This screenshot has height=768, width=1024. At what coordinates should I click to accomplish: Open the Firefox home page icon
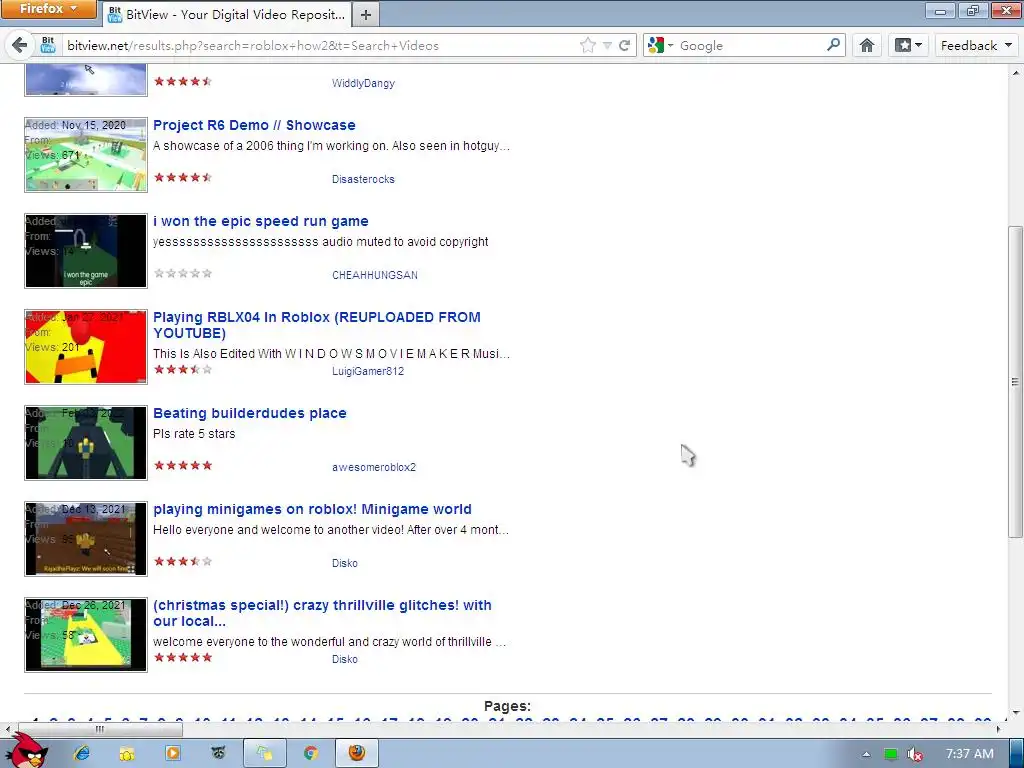tap(867, 45)
